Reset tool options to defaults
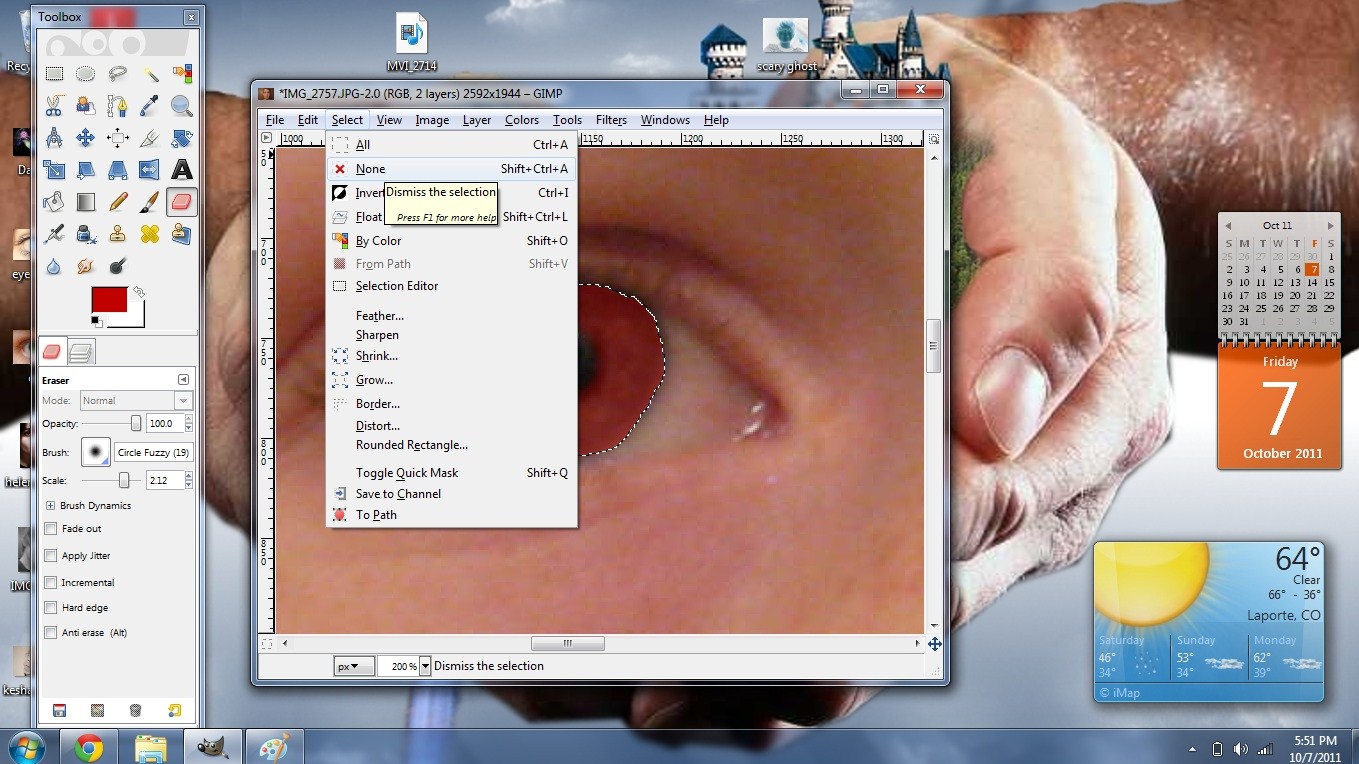 (175, 711)
